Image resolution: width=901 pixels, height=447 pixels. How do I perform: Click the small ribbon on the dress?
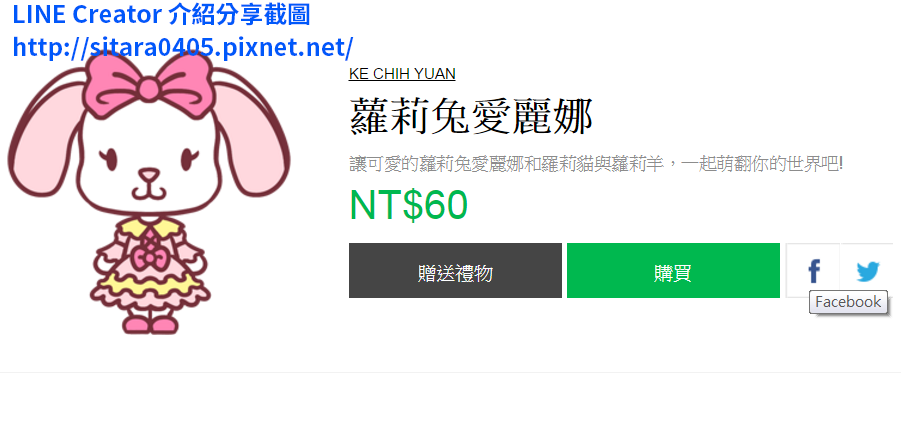coord(149,257)
